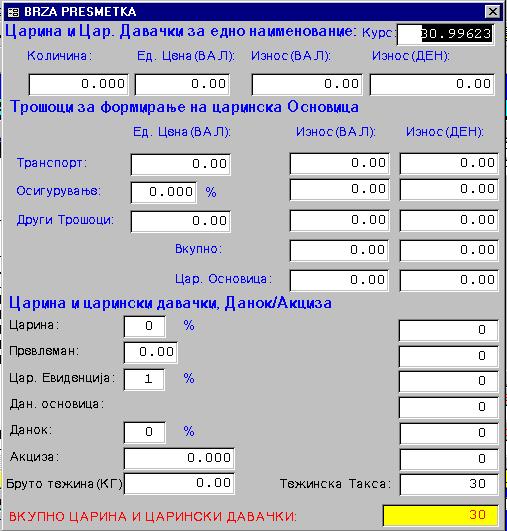The image size is (507, 531).
Task: Click the Цар. Основица Износ (ДЕН) field
Action: 449,280
